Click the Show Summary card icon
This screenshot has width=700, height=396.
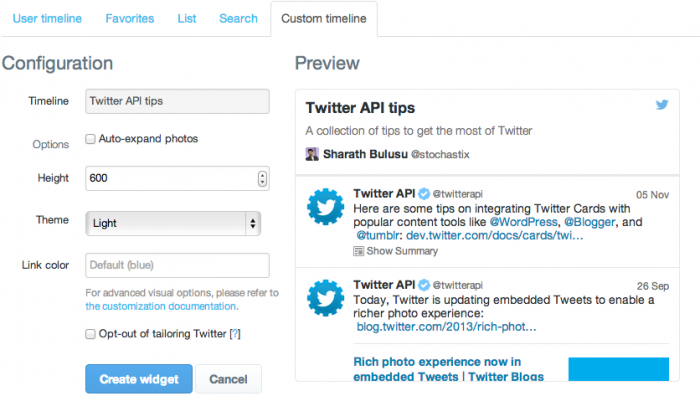pos(358,251)
